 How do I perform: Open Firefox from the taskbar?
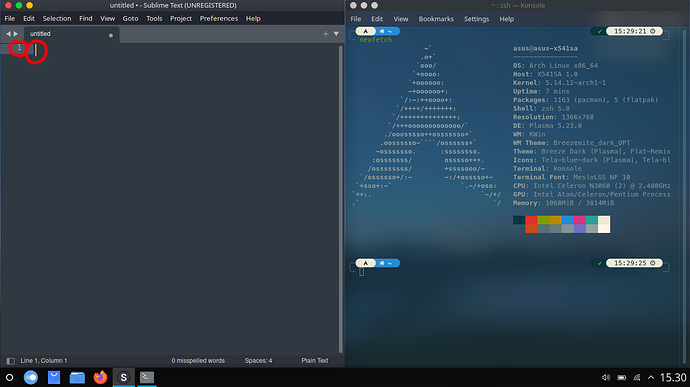click(100, 377)
